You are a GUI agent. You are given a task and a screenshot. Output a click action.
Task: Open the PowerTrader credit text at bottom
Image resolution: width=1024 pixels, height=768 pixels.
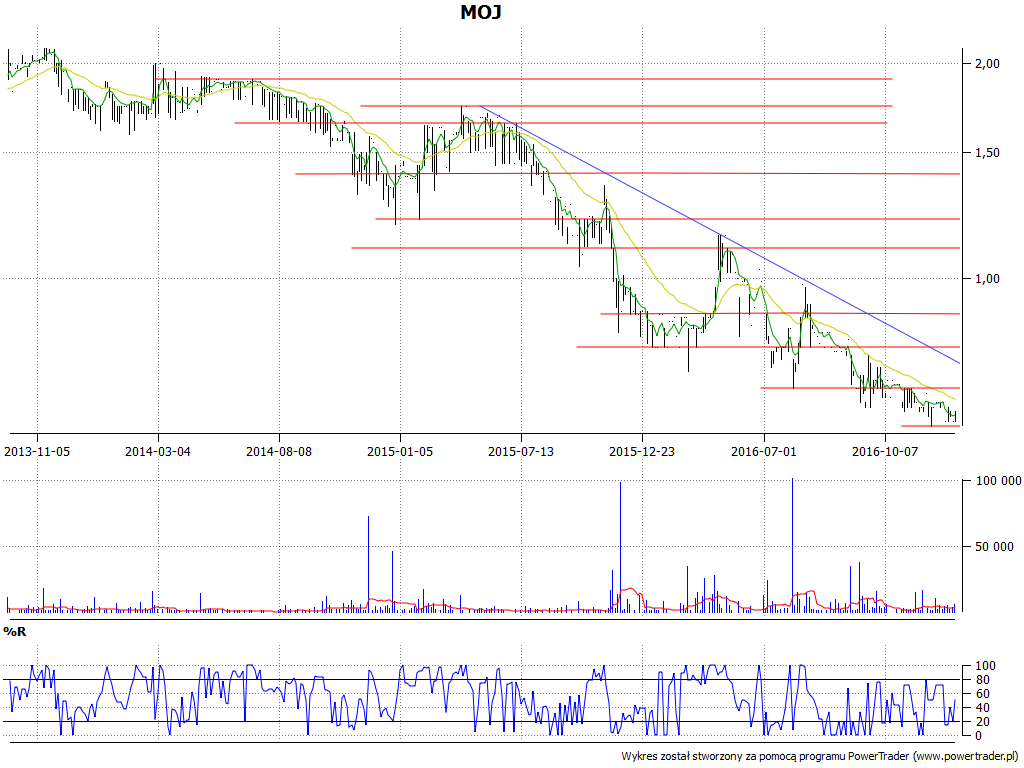819,756
